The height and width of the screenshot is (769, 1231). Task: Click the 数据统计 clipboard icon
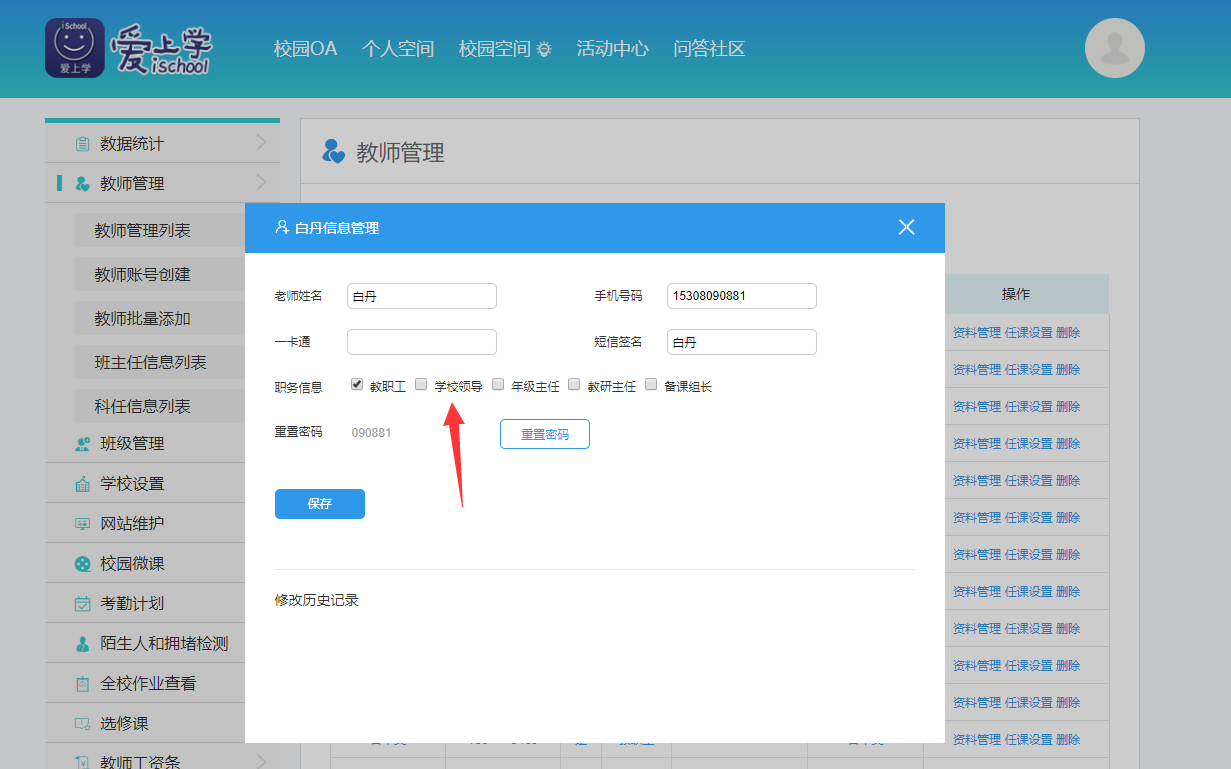pos(82,144)
